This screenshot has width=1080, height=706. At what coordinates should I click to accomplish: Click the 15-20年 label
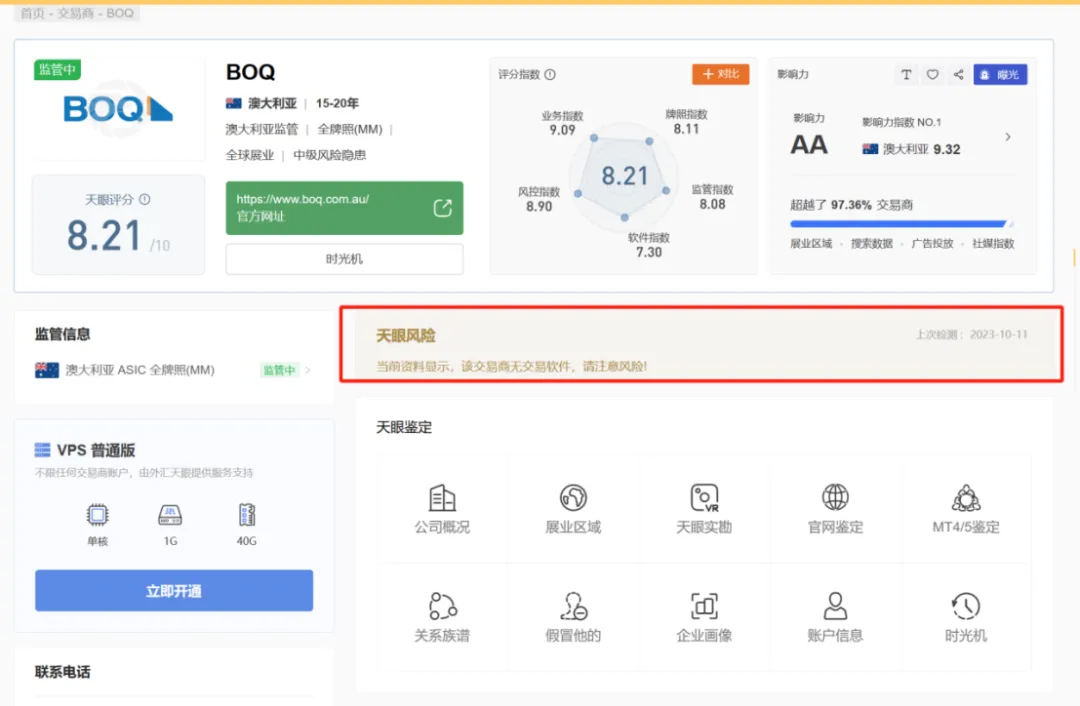pyautogui.click(x=337, y=103)
